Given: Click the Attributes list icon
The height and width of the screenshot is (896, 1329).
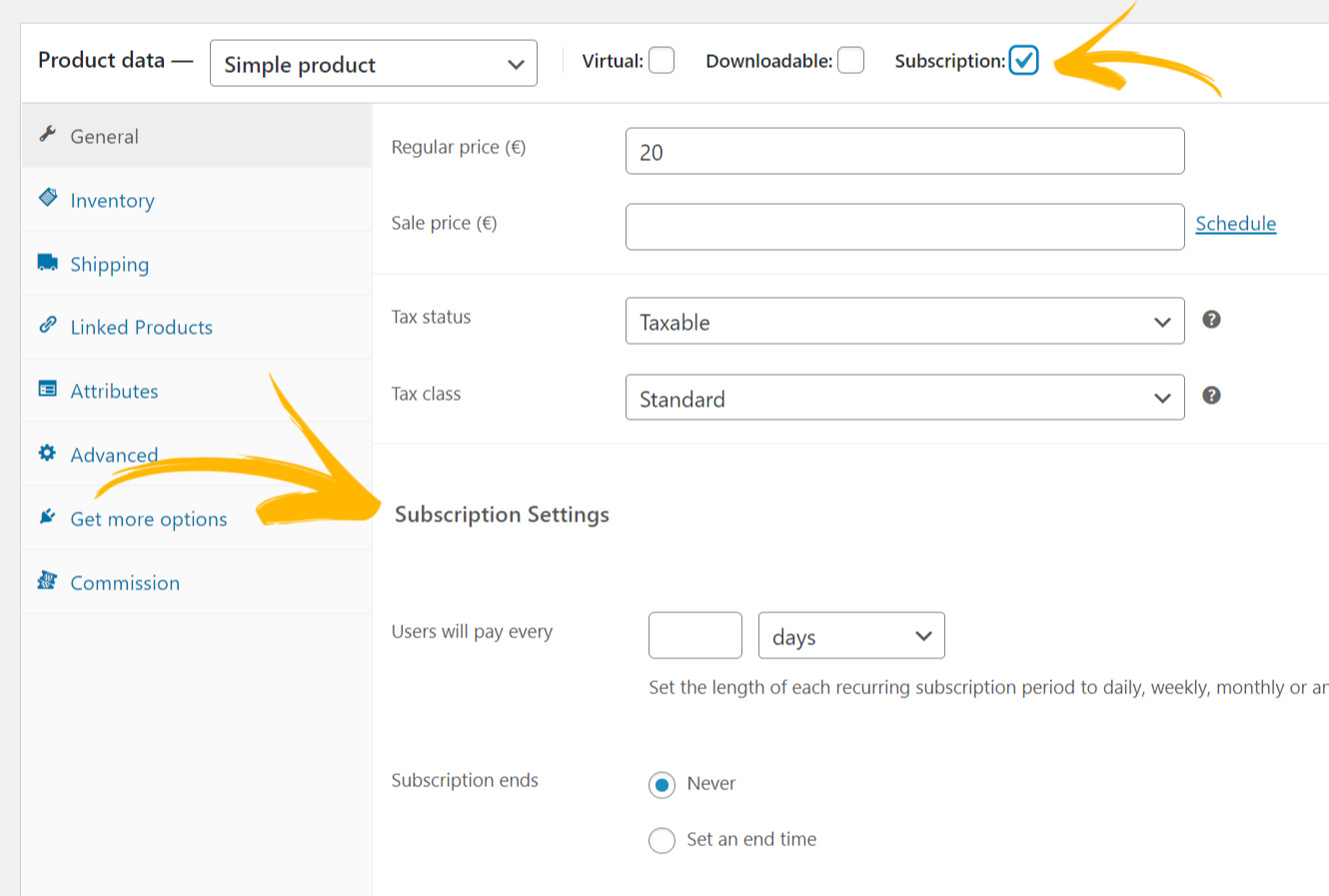Looking at the screenshot, I should (47, 389).
